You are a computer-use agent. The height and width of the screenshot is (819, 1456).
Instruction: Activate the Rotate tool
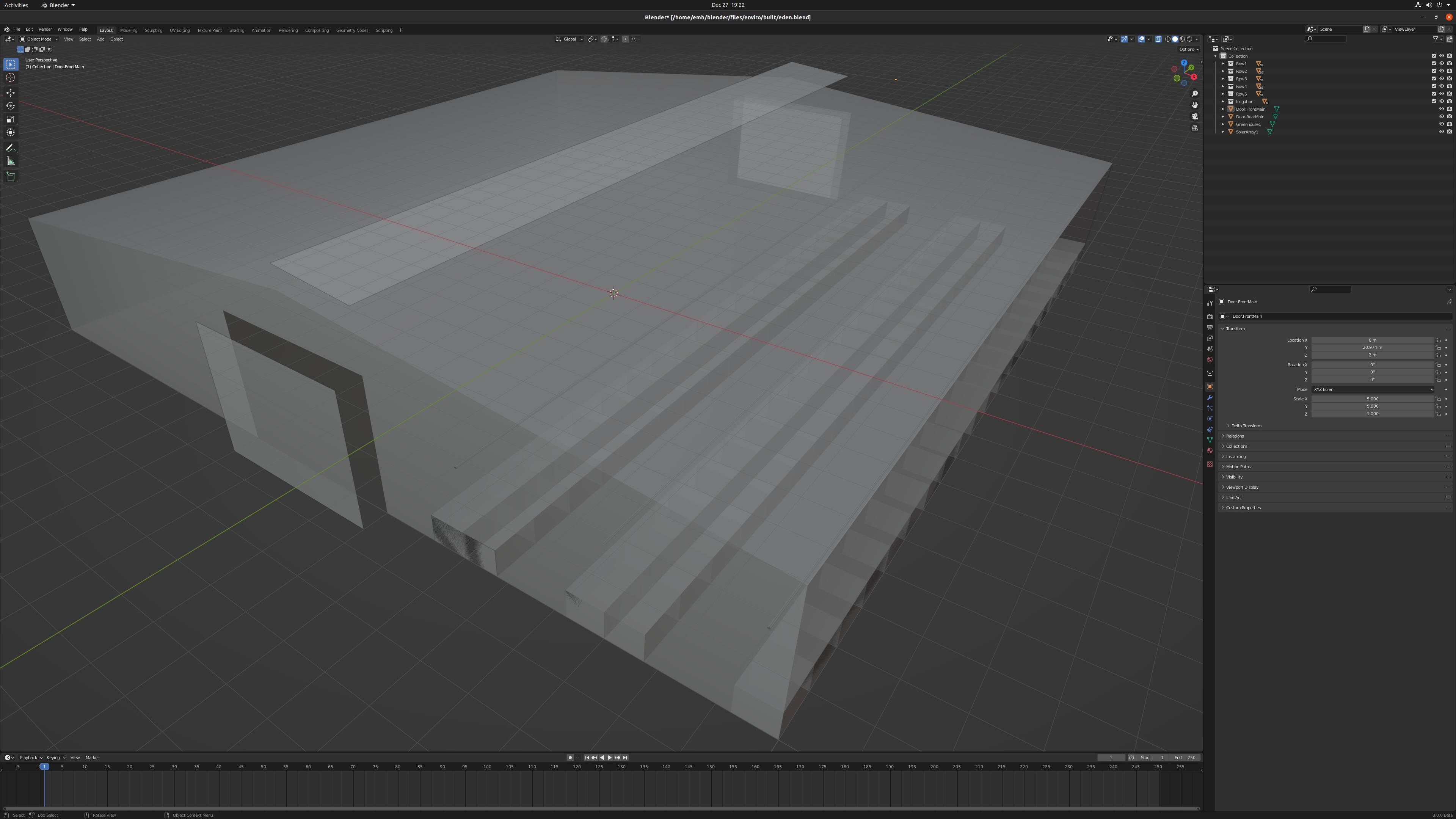11,106
